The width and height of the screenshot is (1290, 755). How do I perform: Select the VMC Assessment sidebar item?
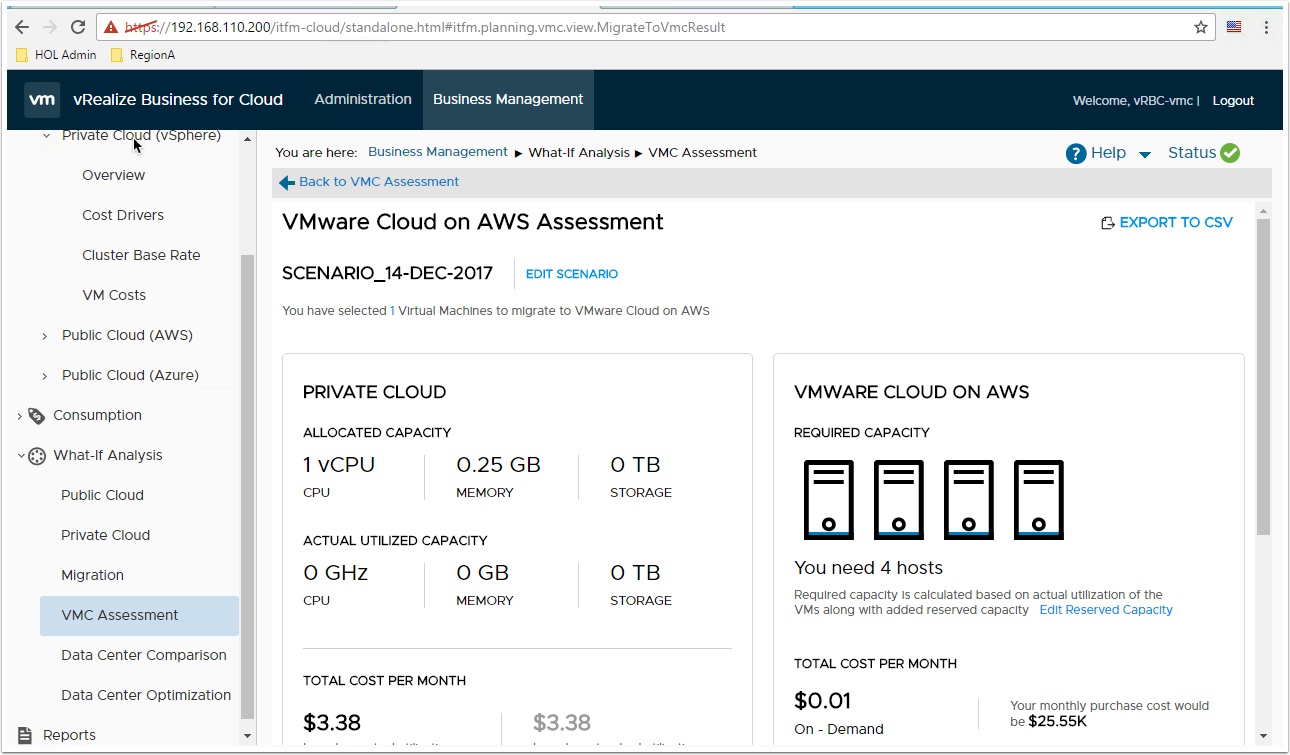coord(139,615)
